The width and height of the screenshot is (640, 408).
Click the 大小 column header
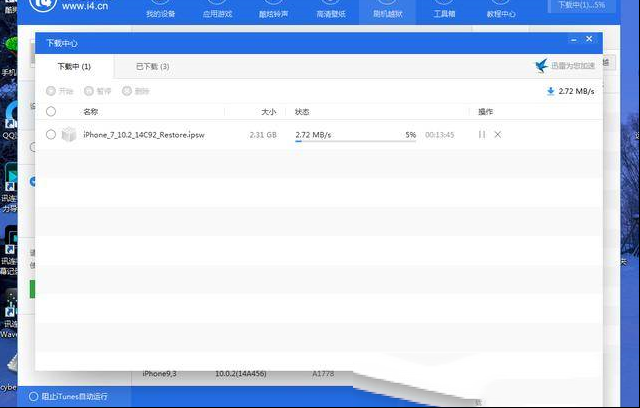pyautogui.click(x=269, y=111)
